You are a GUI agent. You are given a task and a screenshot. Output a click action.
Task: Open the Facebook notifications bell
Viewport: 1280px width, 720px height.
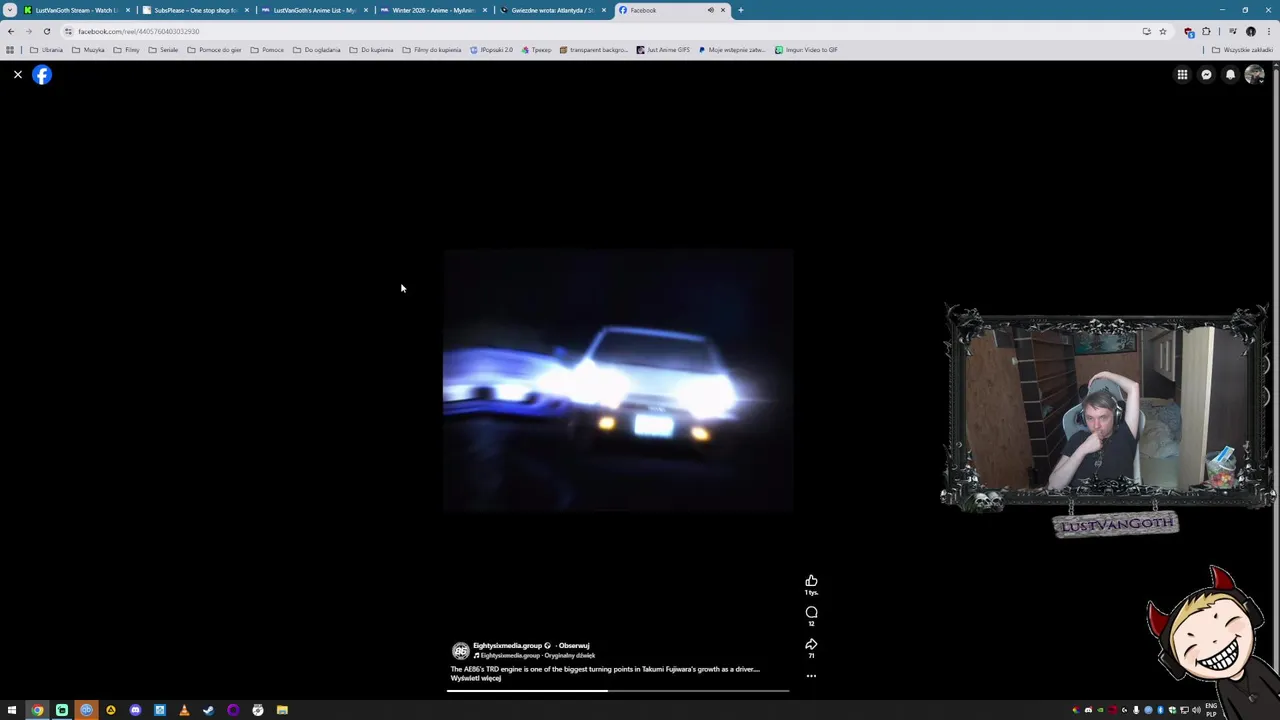pyautogui.click(x=1230, y=75)
